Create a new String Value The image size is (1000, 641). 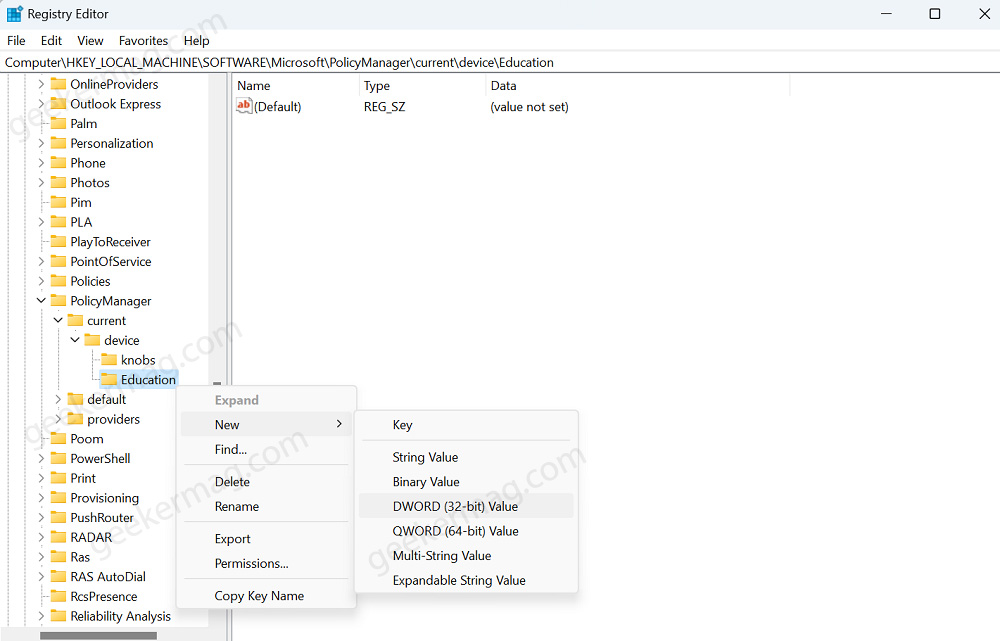pos(466,457)
